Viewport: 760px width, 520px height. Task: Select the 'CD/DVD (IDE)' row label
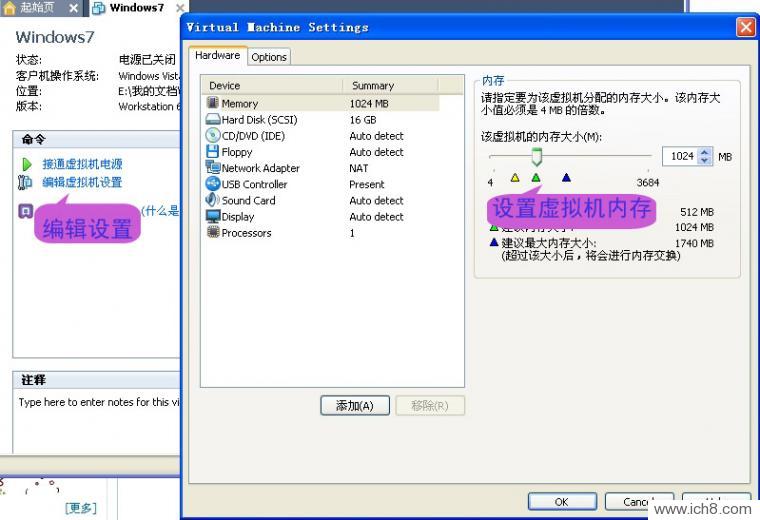[253, 136]
